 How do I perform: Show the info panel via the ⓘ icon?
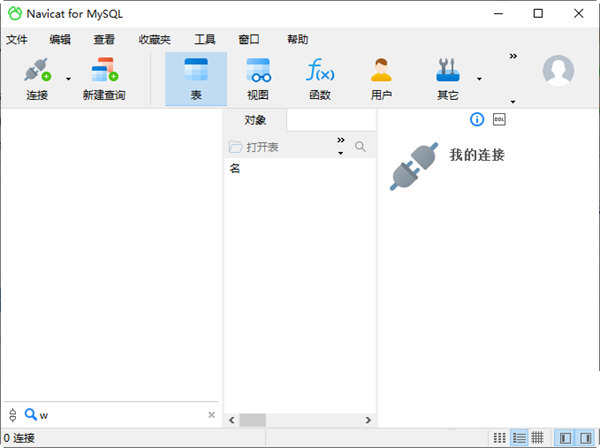pos(477,119)
